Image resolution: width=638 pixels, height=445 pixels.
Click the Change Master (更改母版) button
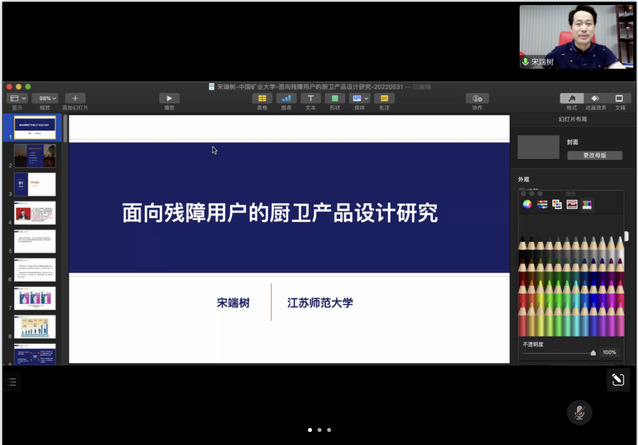594,155
